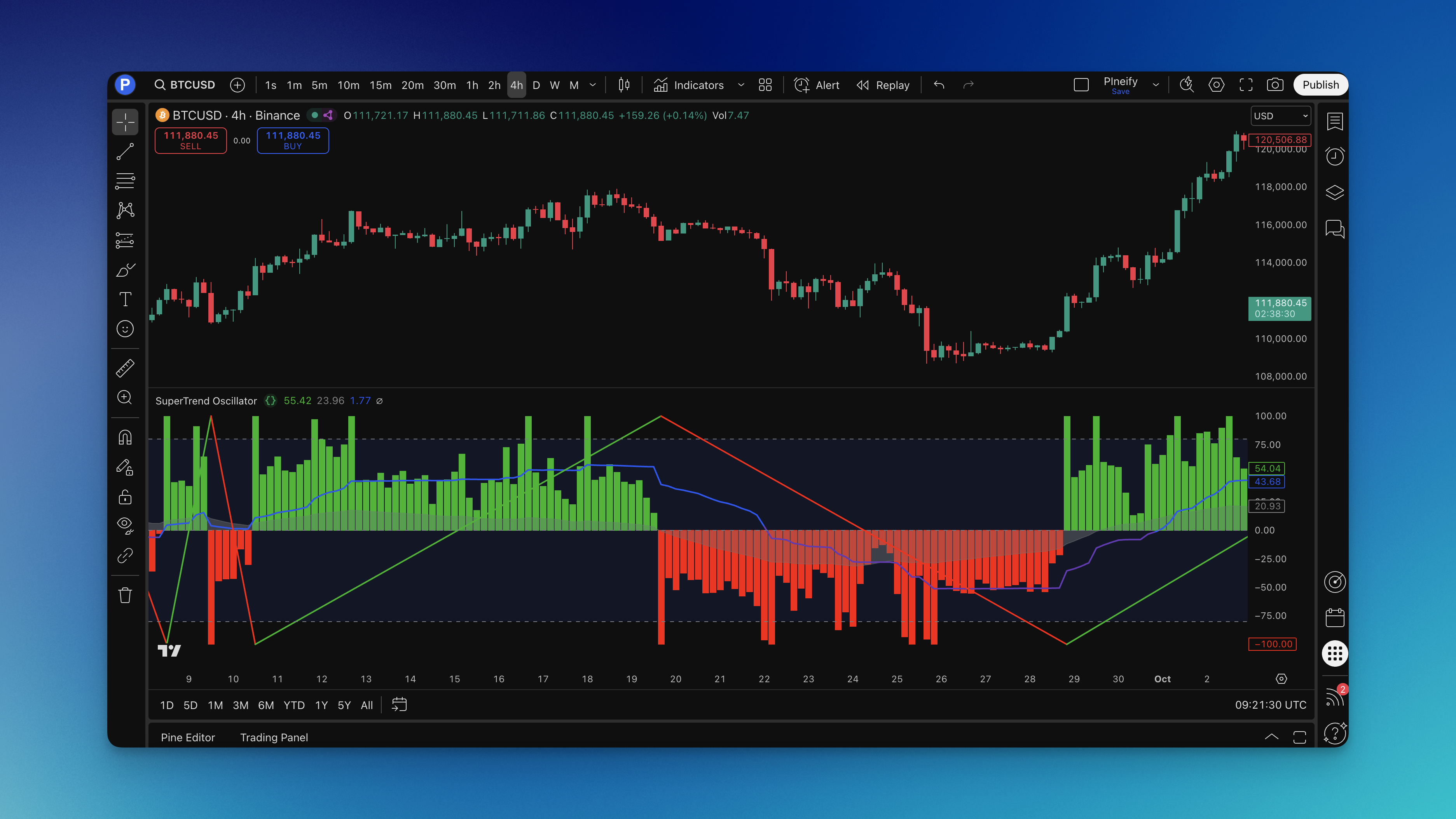Open the candlestick chart style selector
The width and height of the screenshot is (1456, 819).
point(623,85)
